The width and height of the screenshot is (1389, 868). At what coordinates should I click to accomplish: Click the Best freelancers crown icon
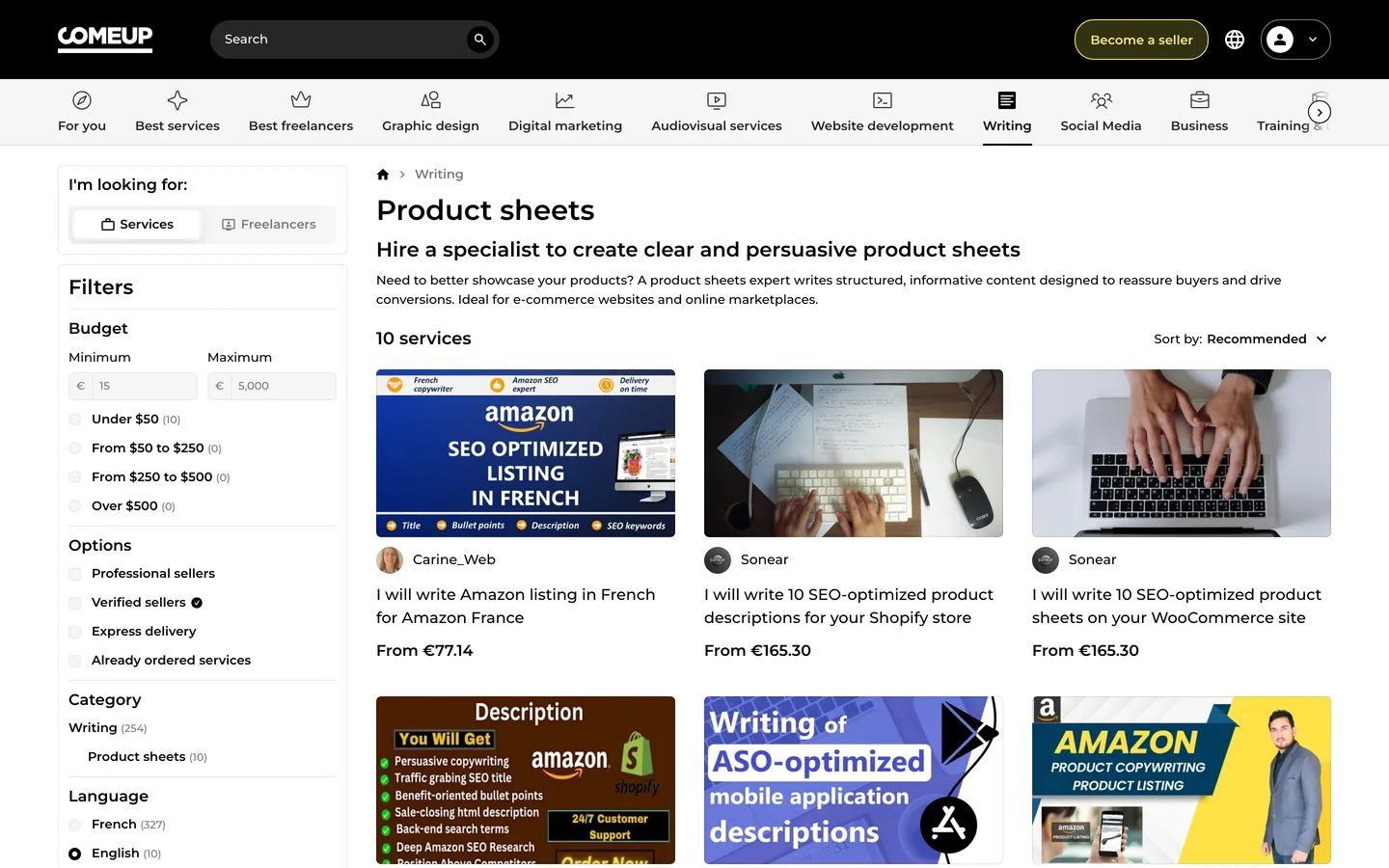(301, 100)
